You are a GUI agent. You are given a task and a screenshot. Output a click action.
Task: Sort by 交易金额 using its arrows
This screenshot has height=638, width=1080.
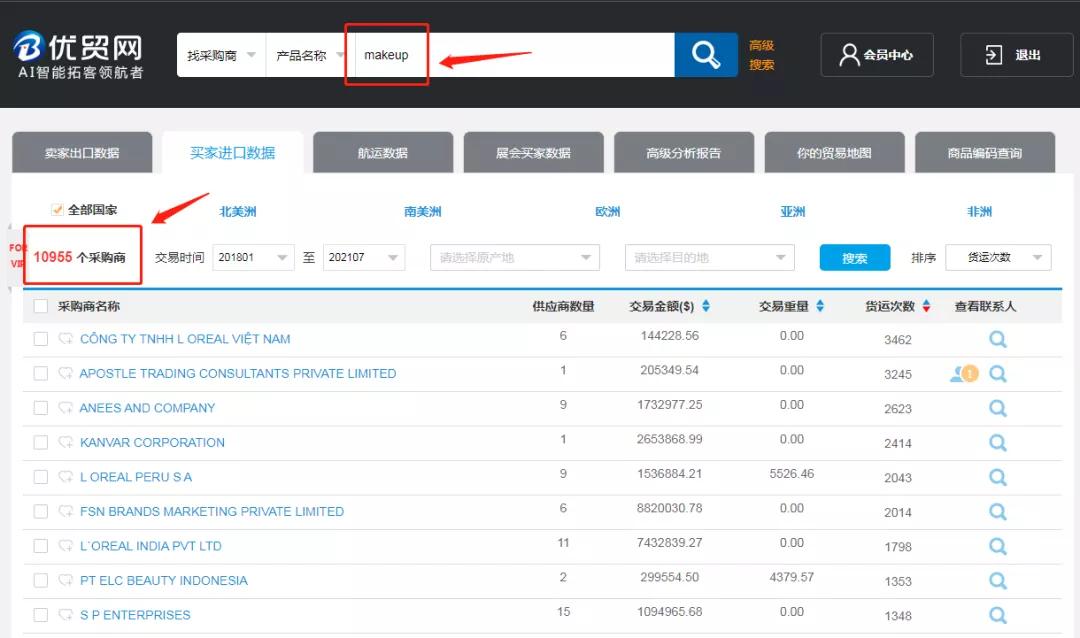point(707,305)
